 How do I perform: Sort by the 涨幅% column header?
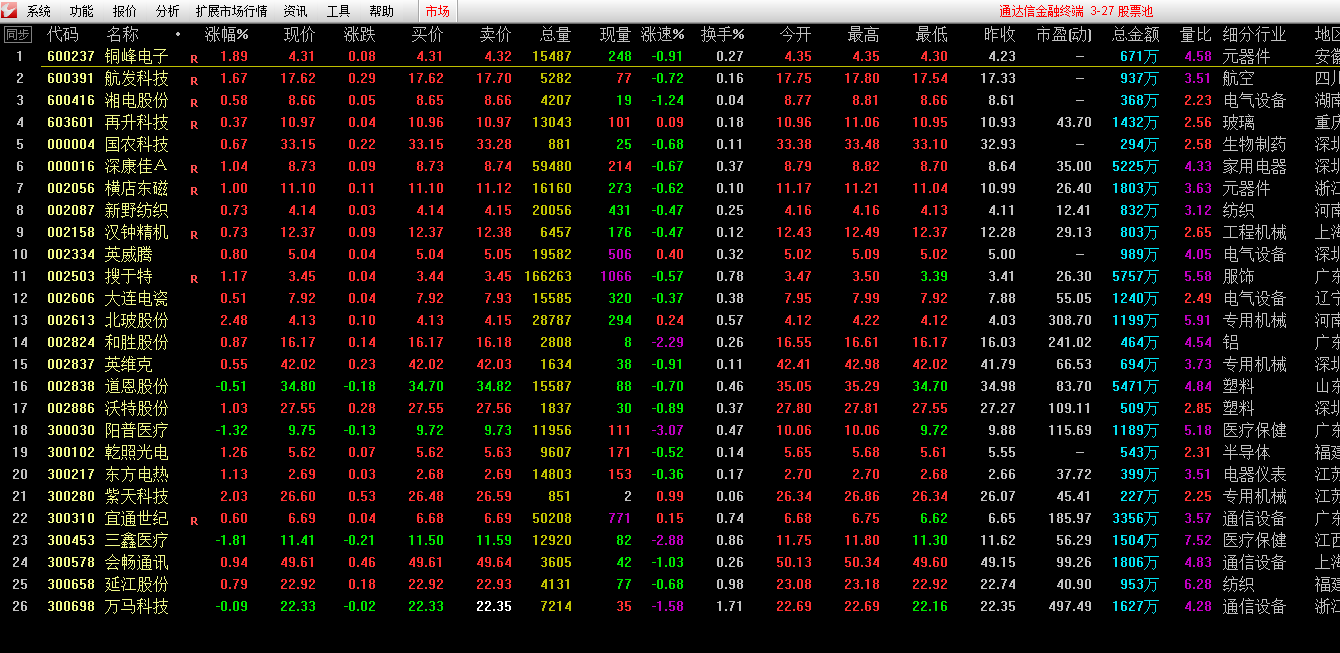pos(227,34)
